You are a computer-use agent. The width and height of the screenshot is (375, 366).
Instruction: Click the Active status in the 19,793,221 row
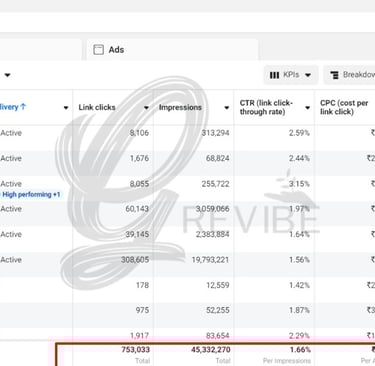[x=11, y=260]
